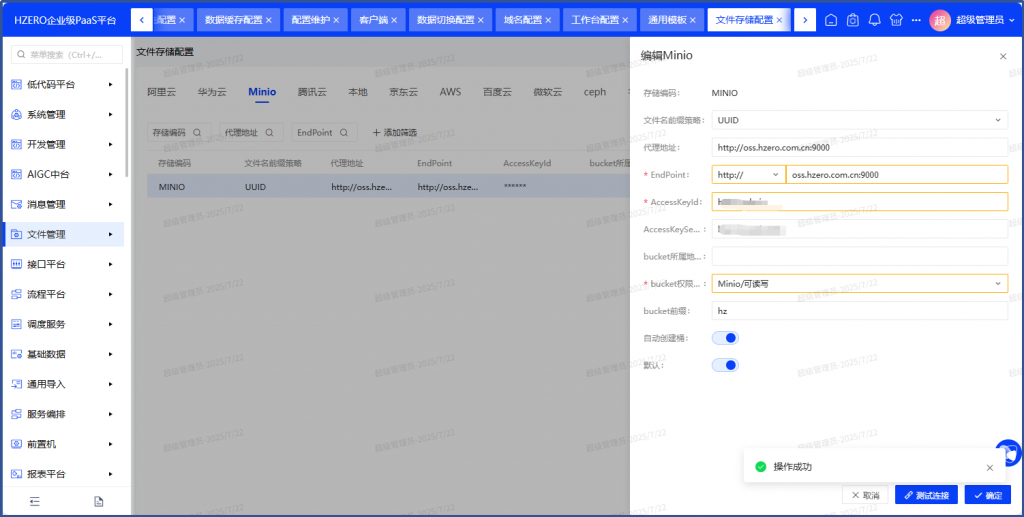Viewport: 1024px width, 517px height.
Task: Click the 确定 button
Action: tap(987, 495)
